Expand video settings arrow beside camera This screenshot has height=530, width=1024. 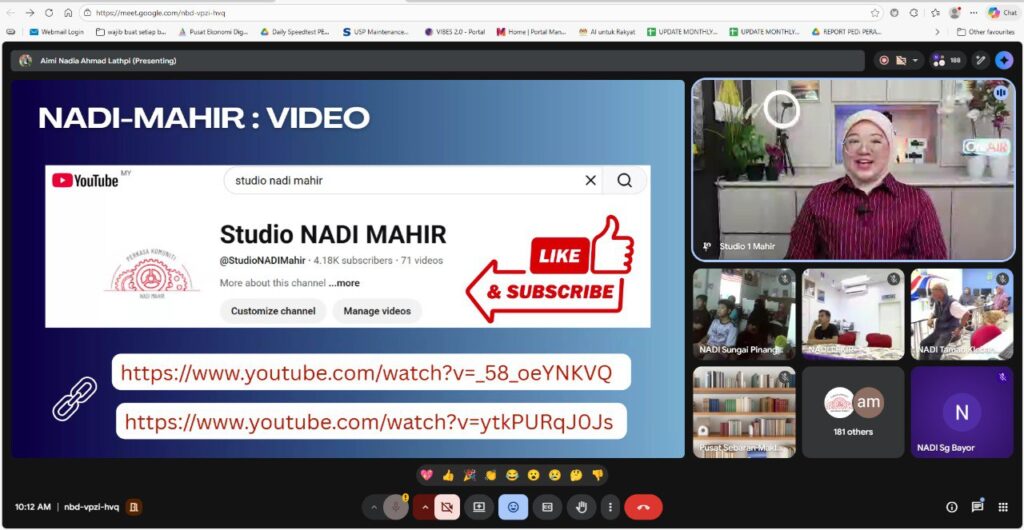coord(425,507)
